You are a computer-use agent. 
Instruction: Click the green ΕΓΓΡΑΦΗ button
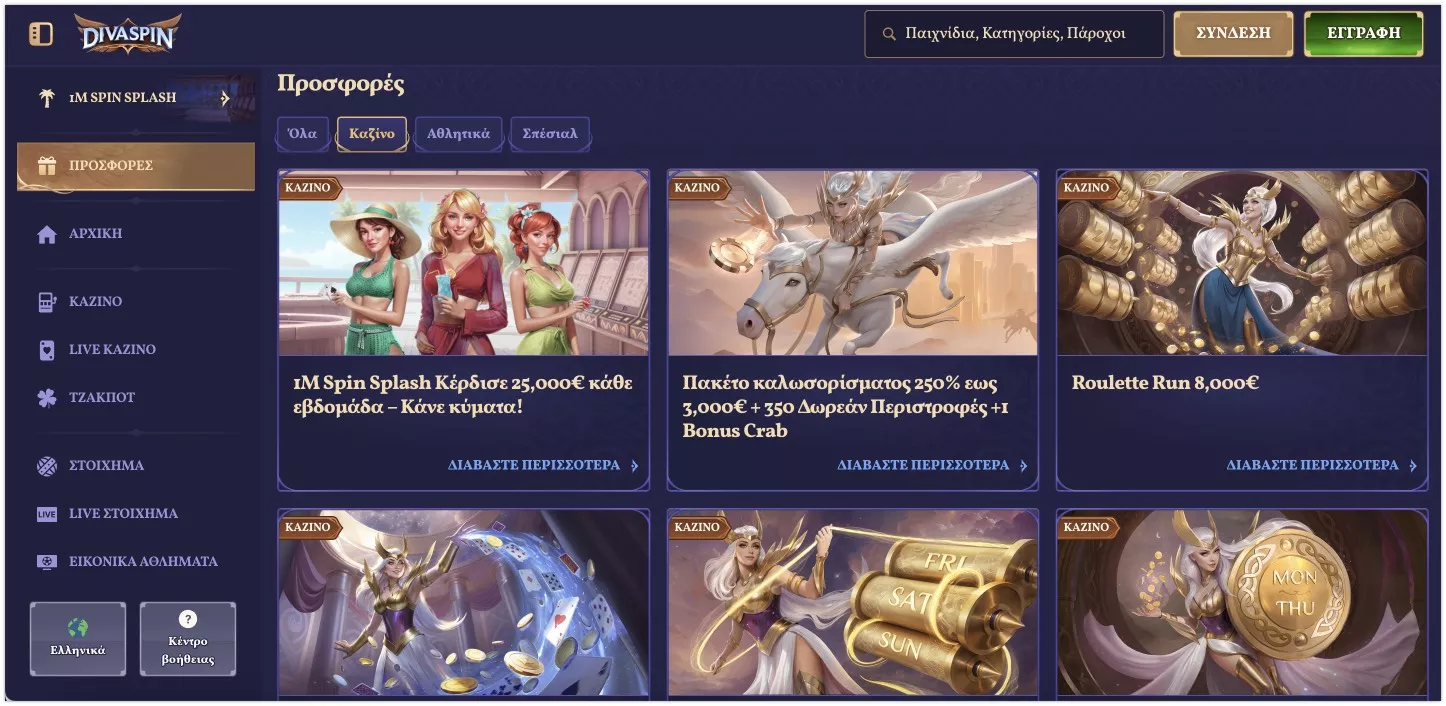(x=1363, y=34)
